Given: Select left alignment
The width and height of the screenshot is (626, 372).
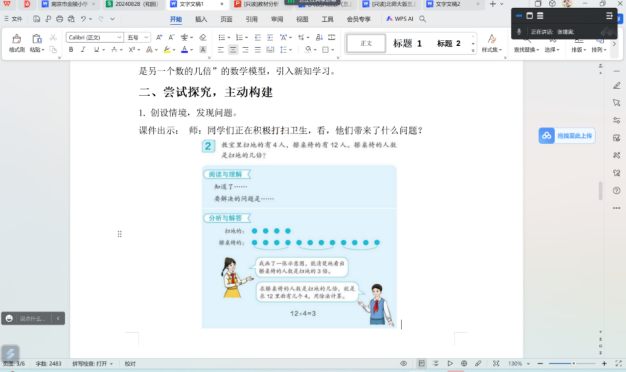Looking at the screenshot, I should pyautogui.click(x=221, y=49).
